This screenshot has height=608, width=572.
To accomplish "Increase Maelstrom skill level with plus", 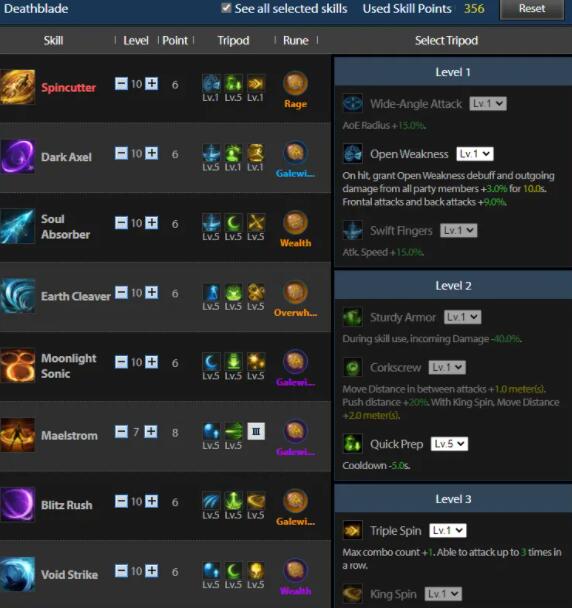I will coord(151,431).
